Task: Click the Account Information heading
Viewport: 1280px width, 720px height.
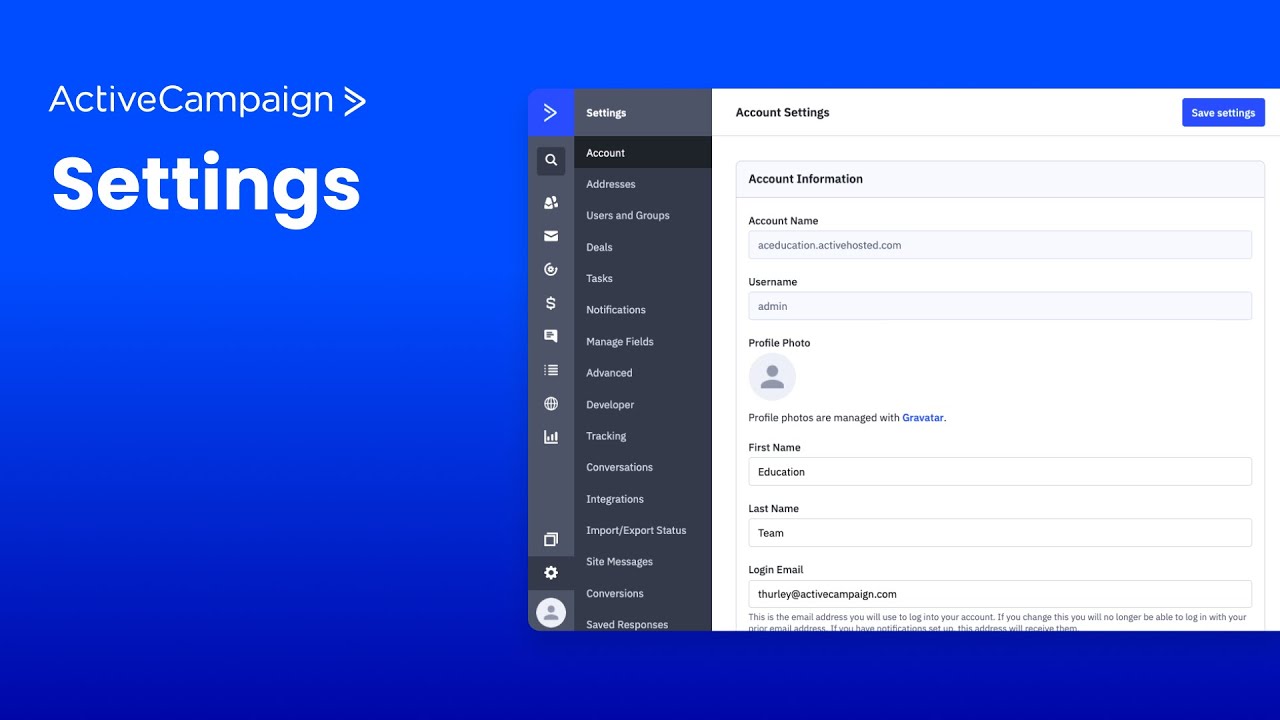Action: pyautogui.click(x=806, y=179)
